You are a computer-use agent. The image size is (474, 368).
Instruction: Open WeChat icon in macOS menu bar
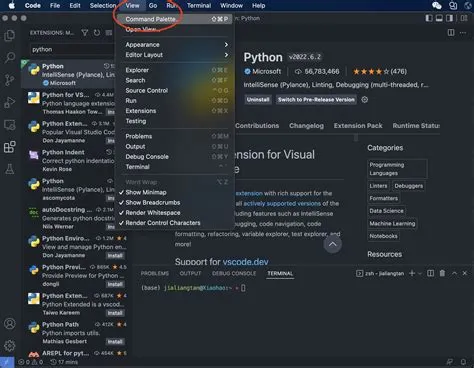click(x=437, y=5)
